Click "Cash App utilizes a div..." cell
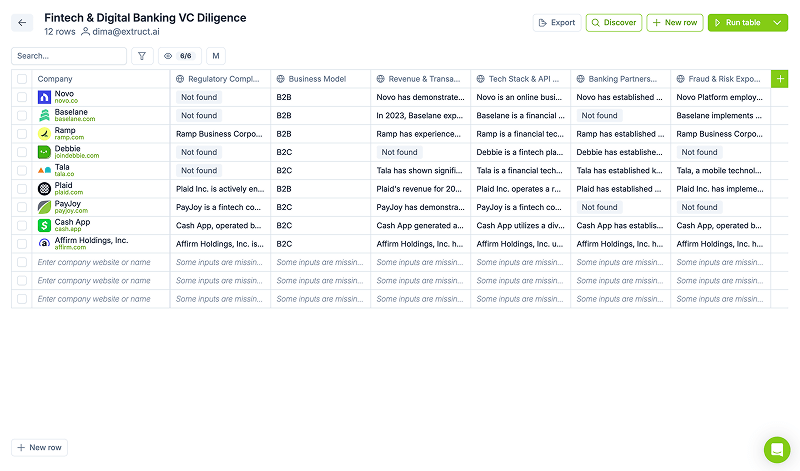 (x=519, y=226)
